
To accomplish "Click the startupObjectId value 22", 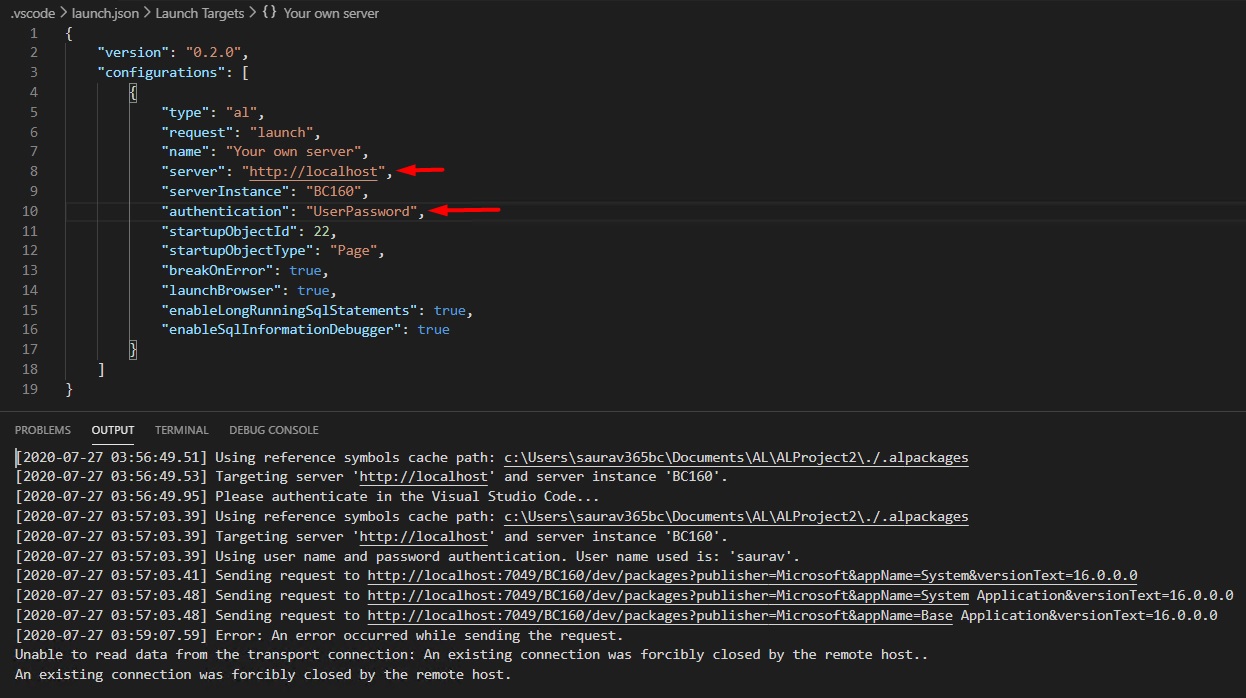I will 321,230.
